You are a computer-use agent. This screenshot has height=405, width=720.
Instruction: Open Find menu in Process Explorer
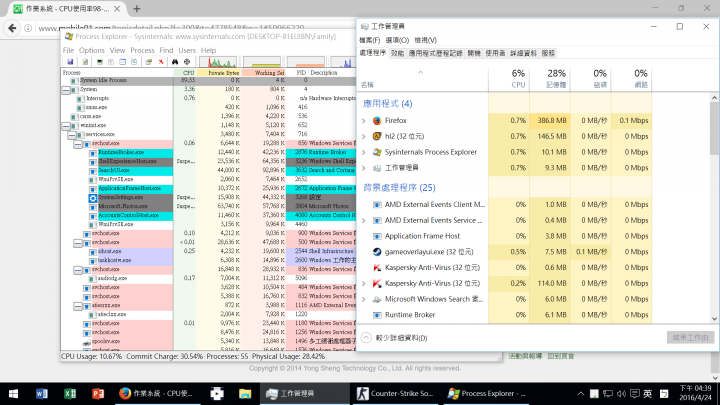coord(166,50)
